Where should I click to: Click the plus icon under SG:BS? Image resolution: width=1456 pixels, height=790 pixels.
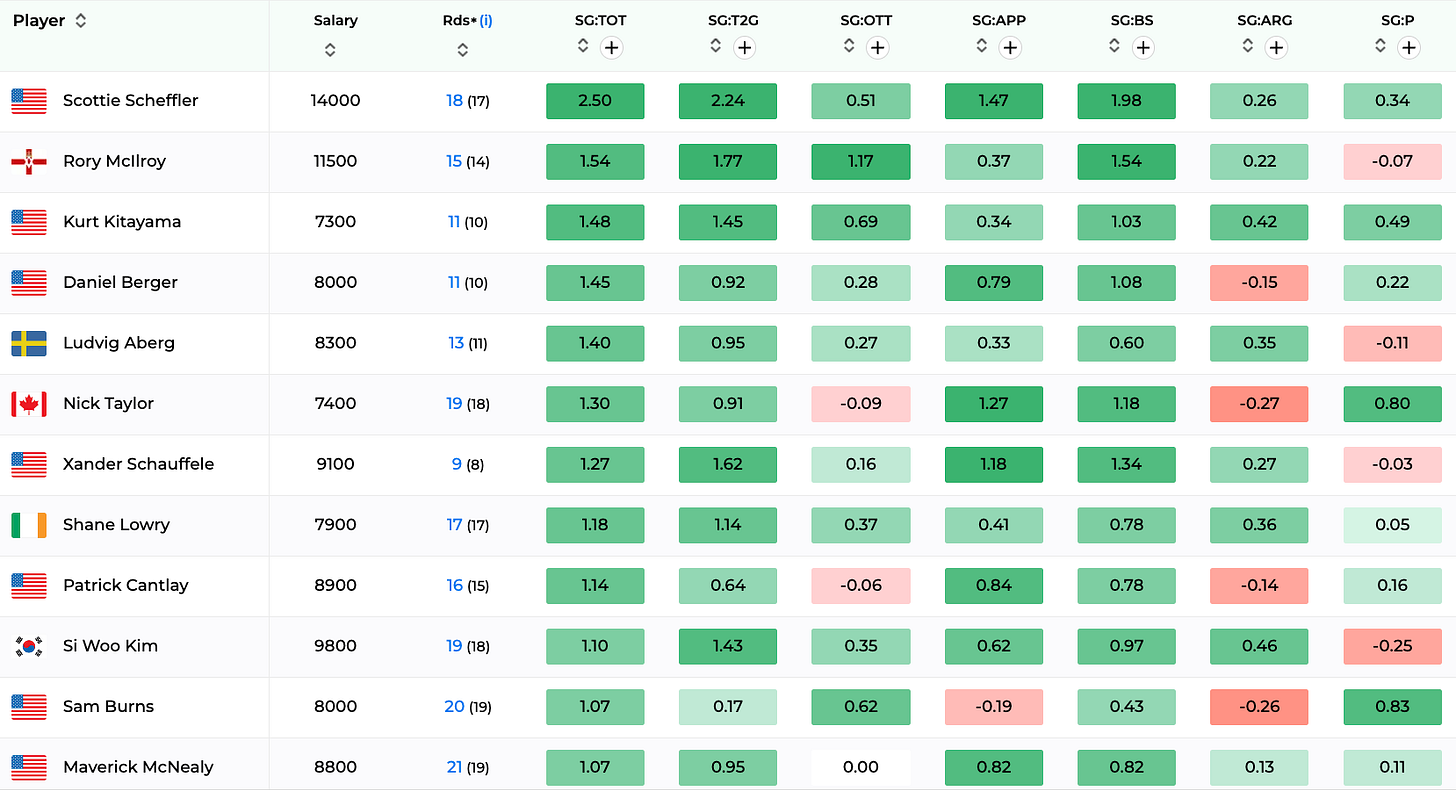coord(1143,47)
